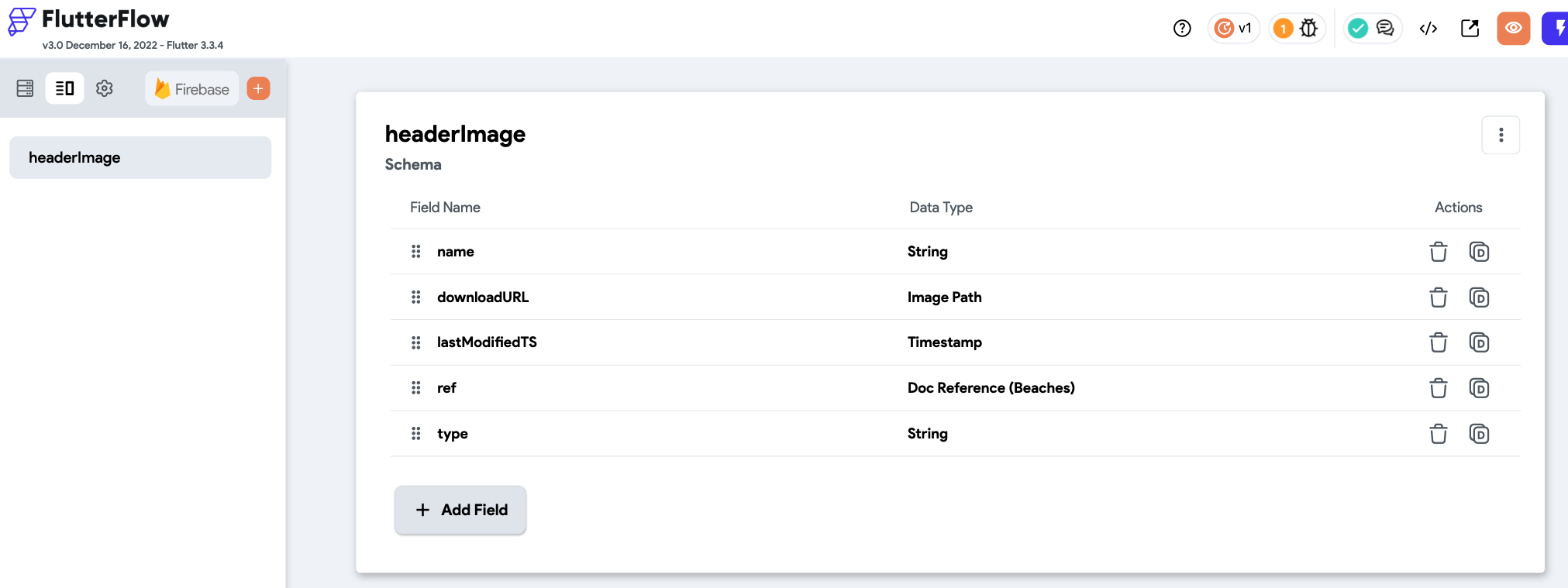Viewport: 1568px width, 588px height.
Task: Delete the downloadURL field
Action: 1438,297
